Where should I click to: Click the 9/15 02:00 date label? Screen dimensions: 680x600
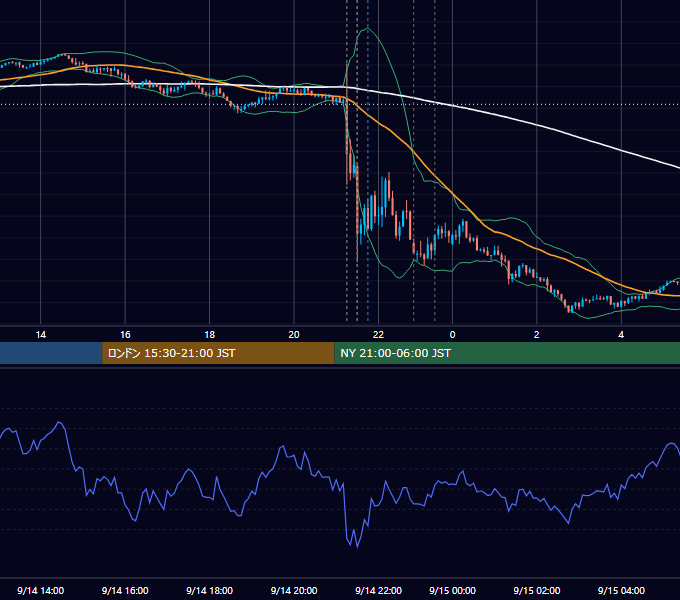[x=536, y=590]
